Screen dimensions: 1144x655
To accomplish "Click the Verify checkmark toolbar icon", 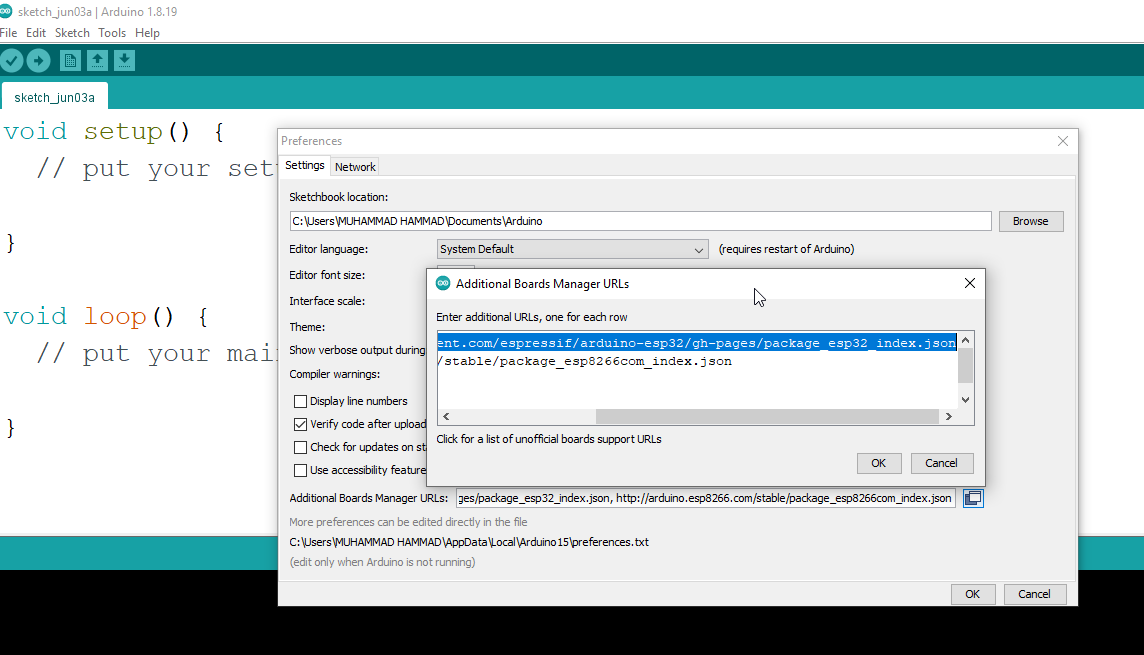I will (11, 61).
